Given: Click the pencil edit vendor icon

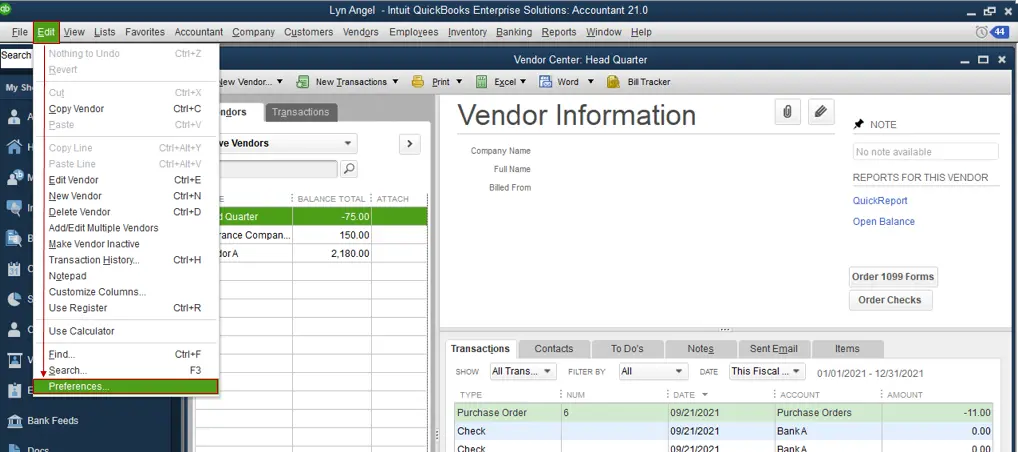Looking at the screenshot, I should [821, 112].
